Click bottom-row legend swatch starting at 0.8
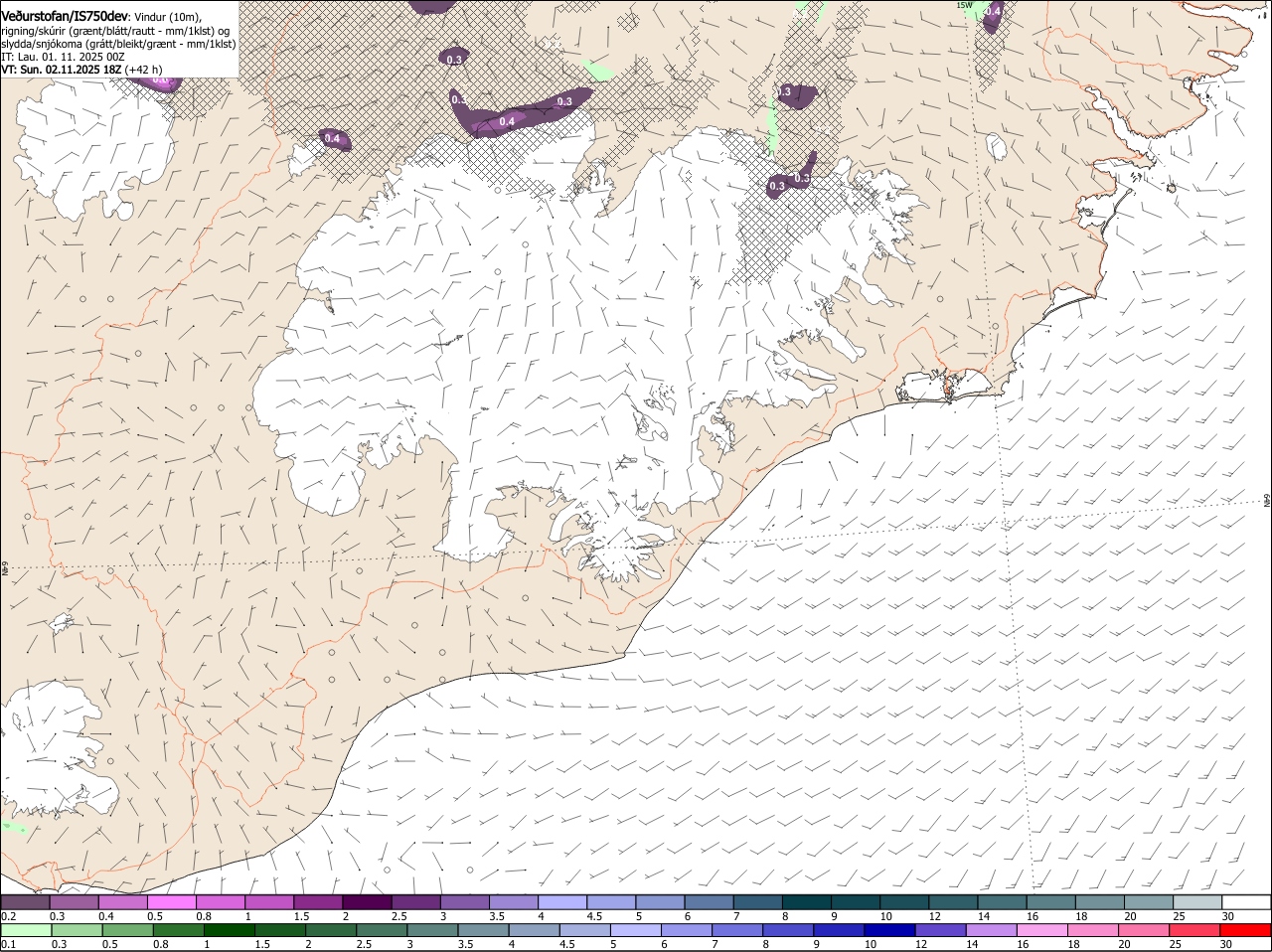The image size is (1272, 952). [178, 930]
